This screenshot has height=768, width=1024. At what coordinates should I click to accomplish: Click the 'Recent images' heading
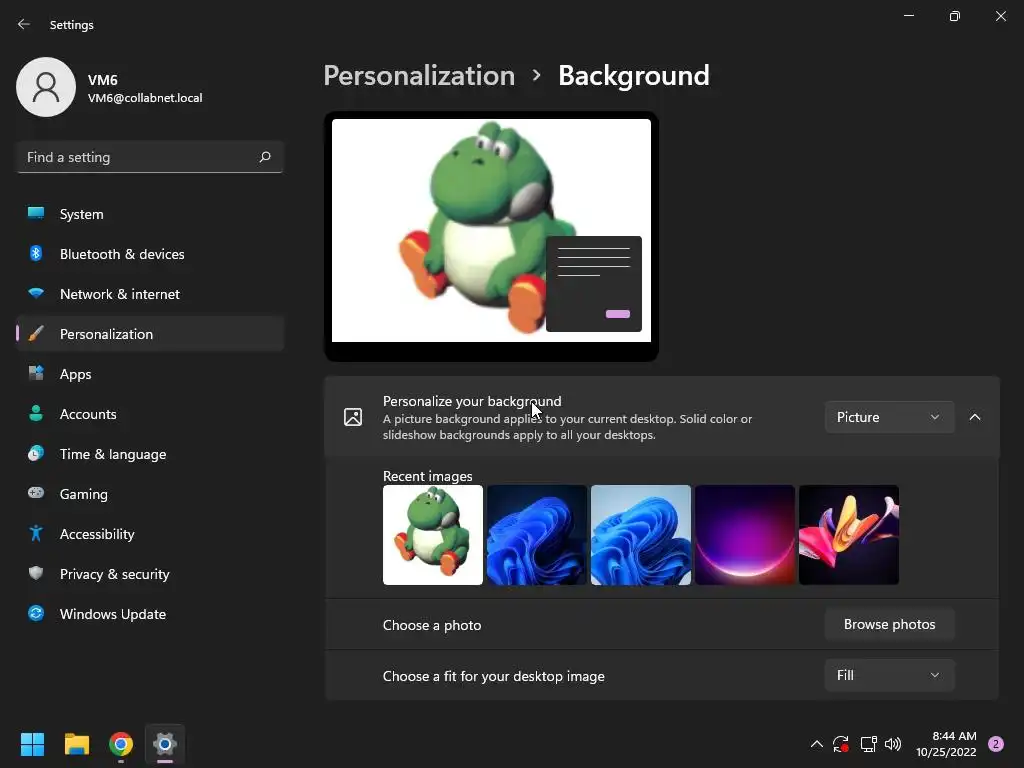coord(427,476)
